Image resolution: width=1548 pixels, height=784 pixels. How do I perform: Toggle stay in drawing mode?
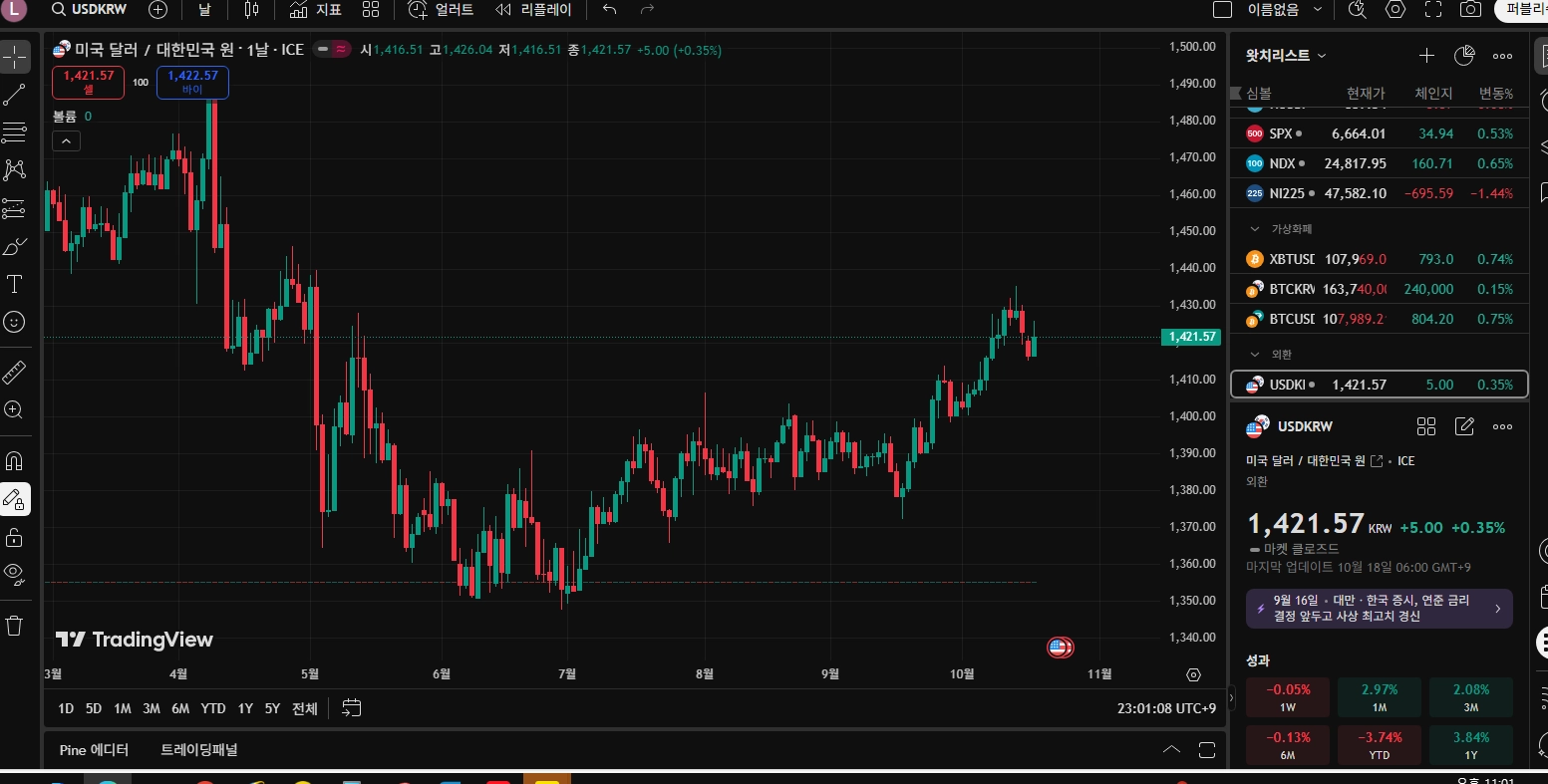15,499
